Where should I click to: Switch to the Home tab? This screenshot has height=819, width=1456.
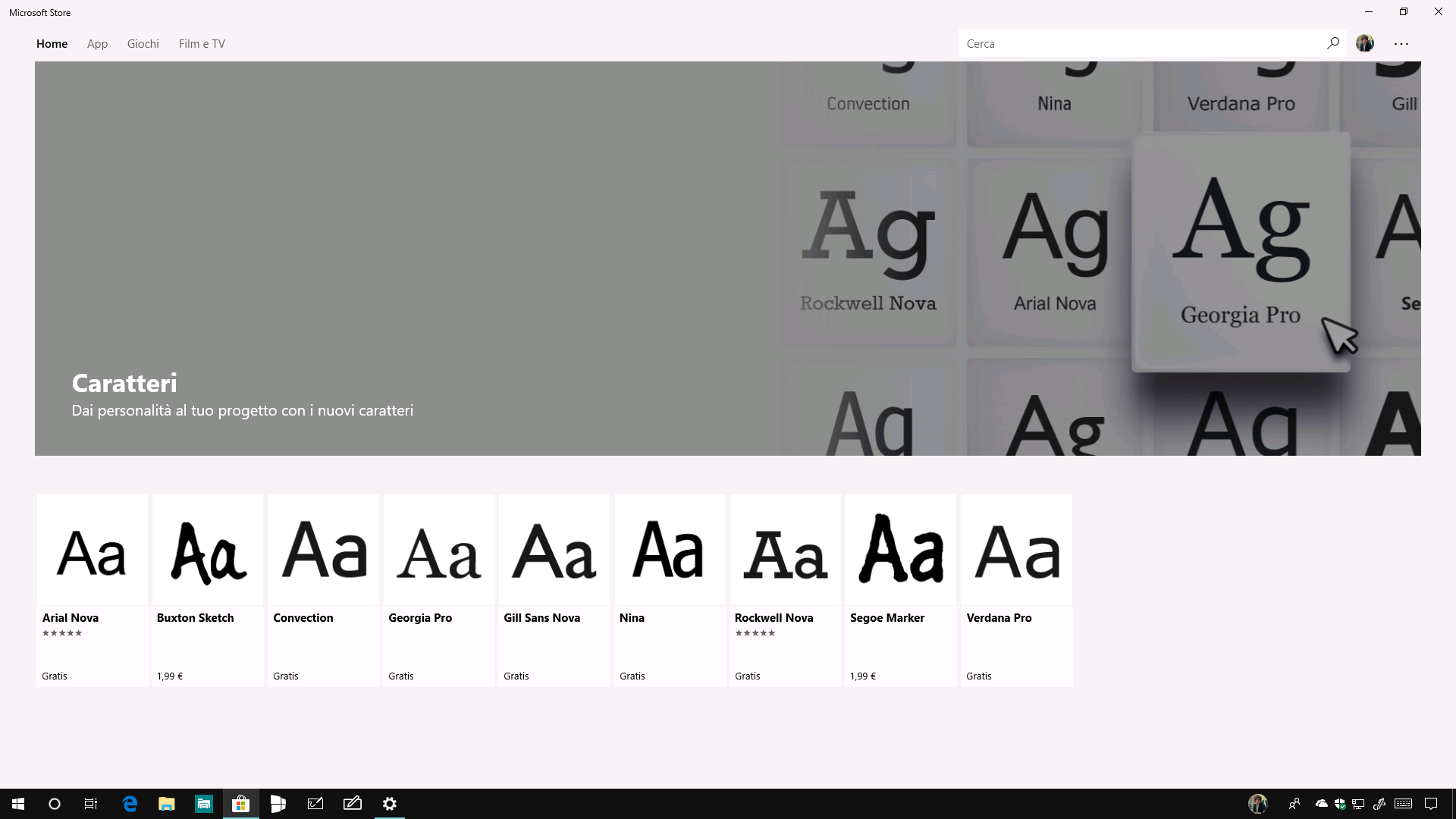(52, 43)
